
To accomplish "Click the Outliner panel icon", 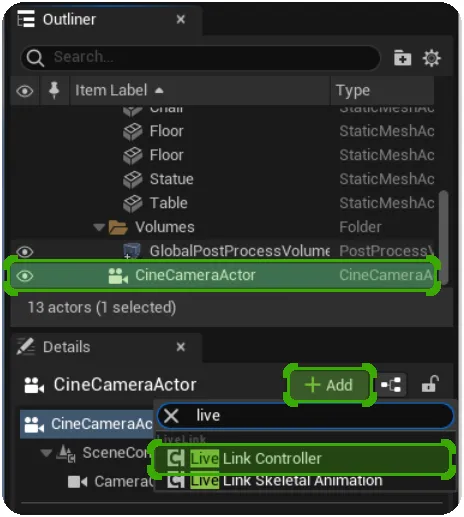I will (x=26, y=19).
